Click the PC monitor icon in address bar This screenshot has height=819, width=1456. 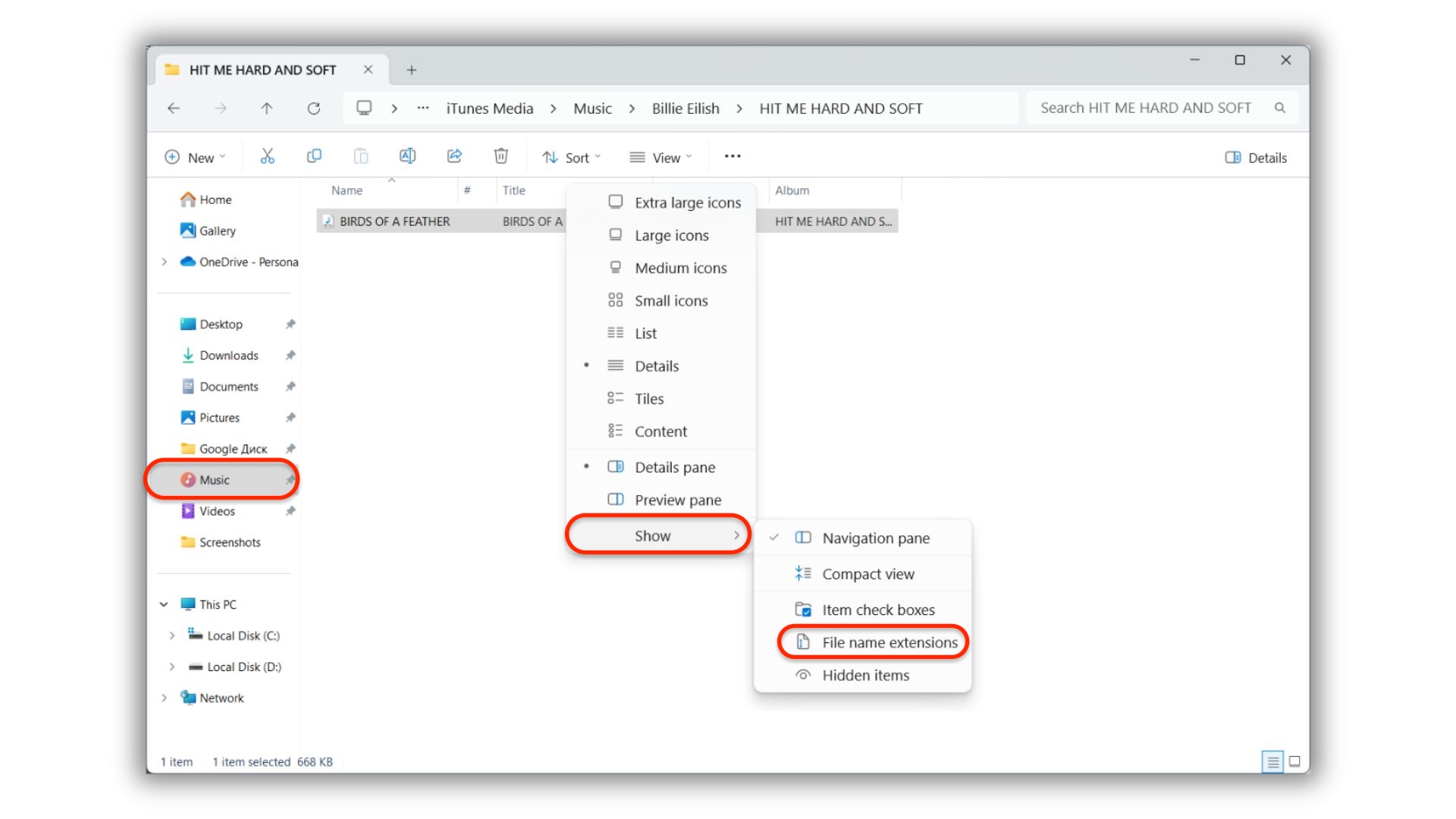pyautogui.click(x=364, y=108)
